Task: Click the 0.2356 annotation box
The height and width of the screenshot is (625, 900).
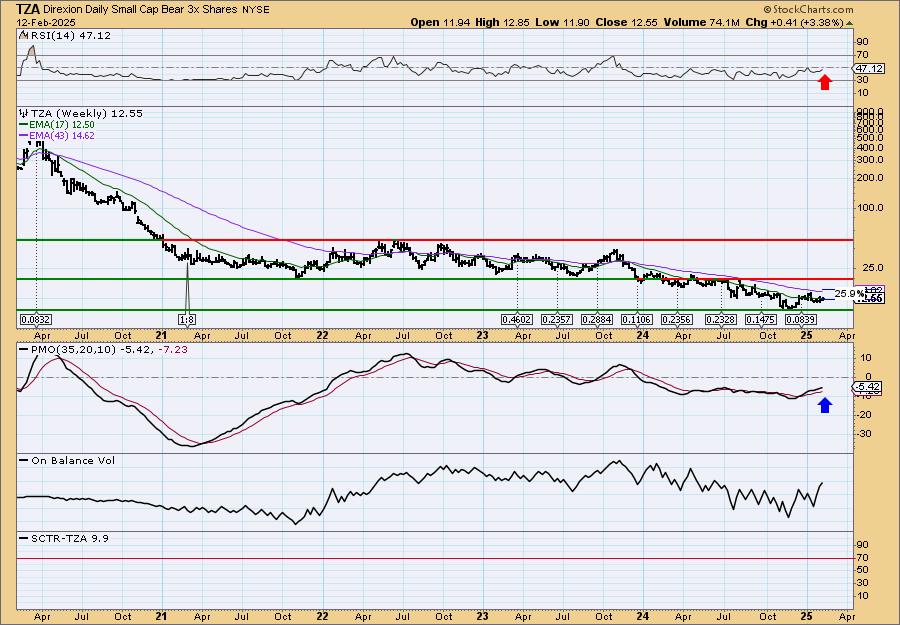Action: (x=677, y=319)
